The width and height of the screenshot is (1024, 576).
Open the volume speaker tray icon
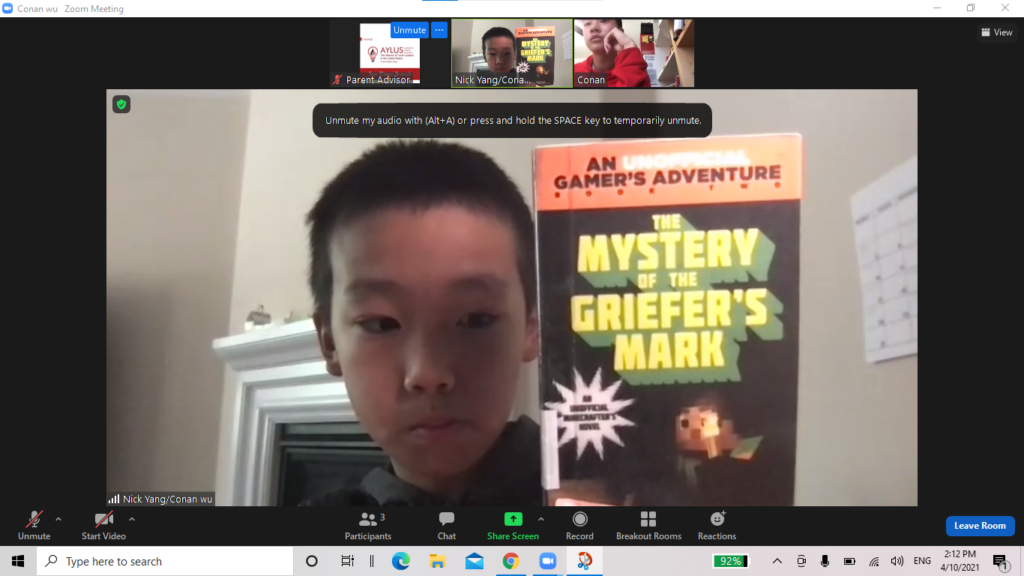point(897,561)
